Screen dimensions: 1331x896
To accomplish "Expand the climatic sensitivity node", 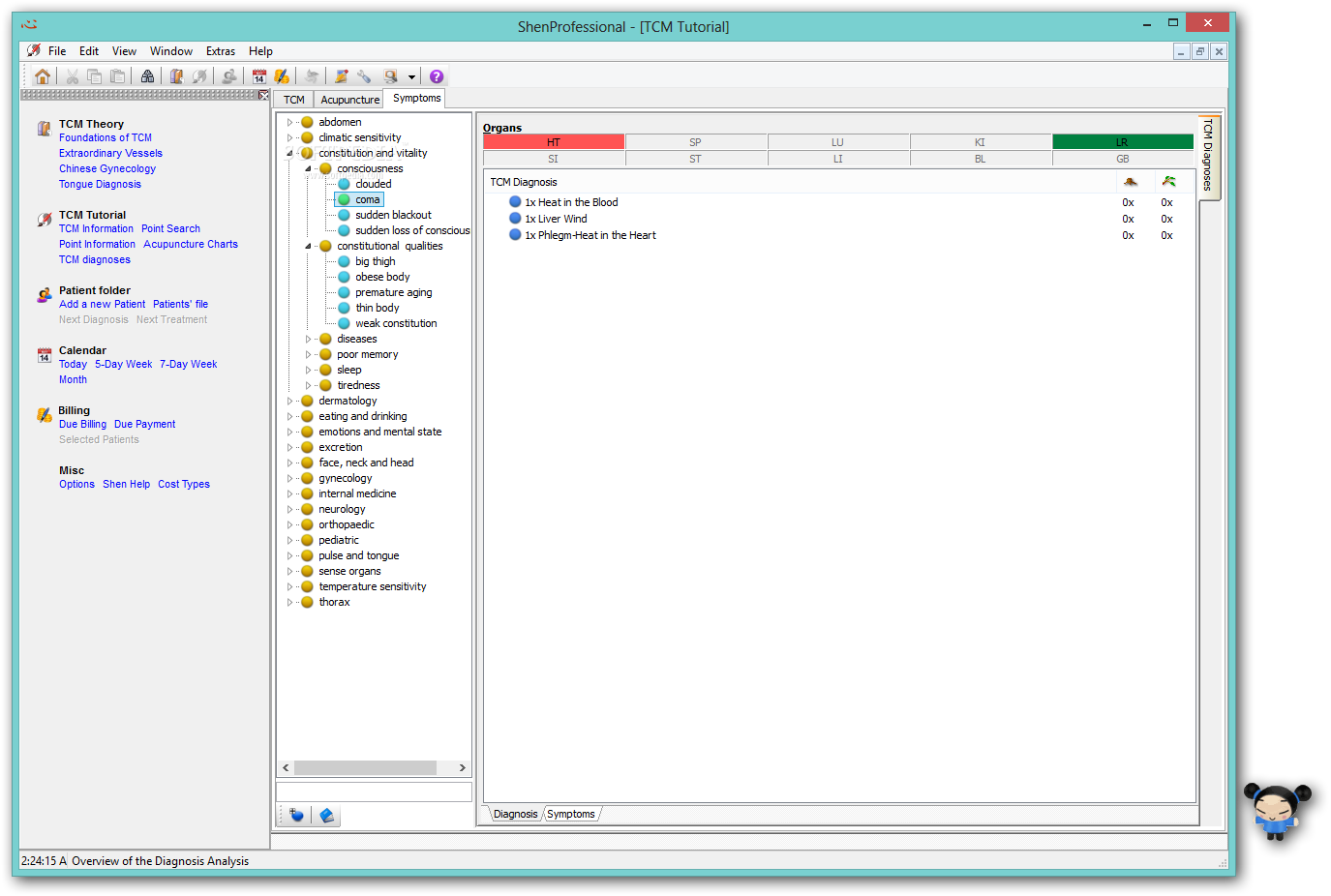I will tap(289, 137).
